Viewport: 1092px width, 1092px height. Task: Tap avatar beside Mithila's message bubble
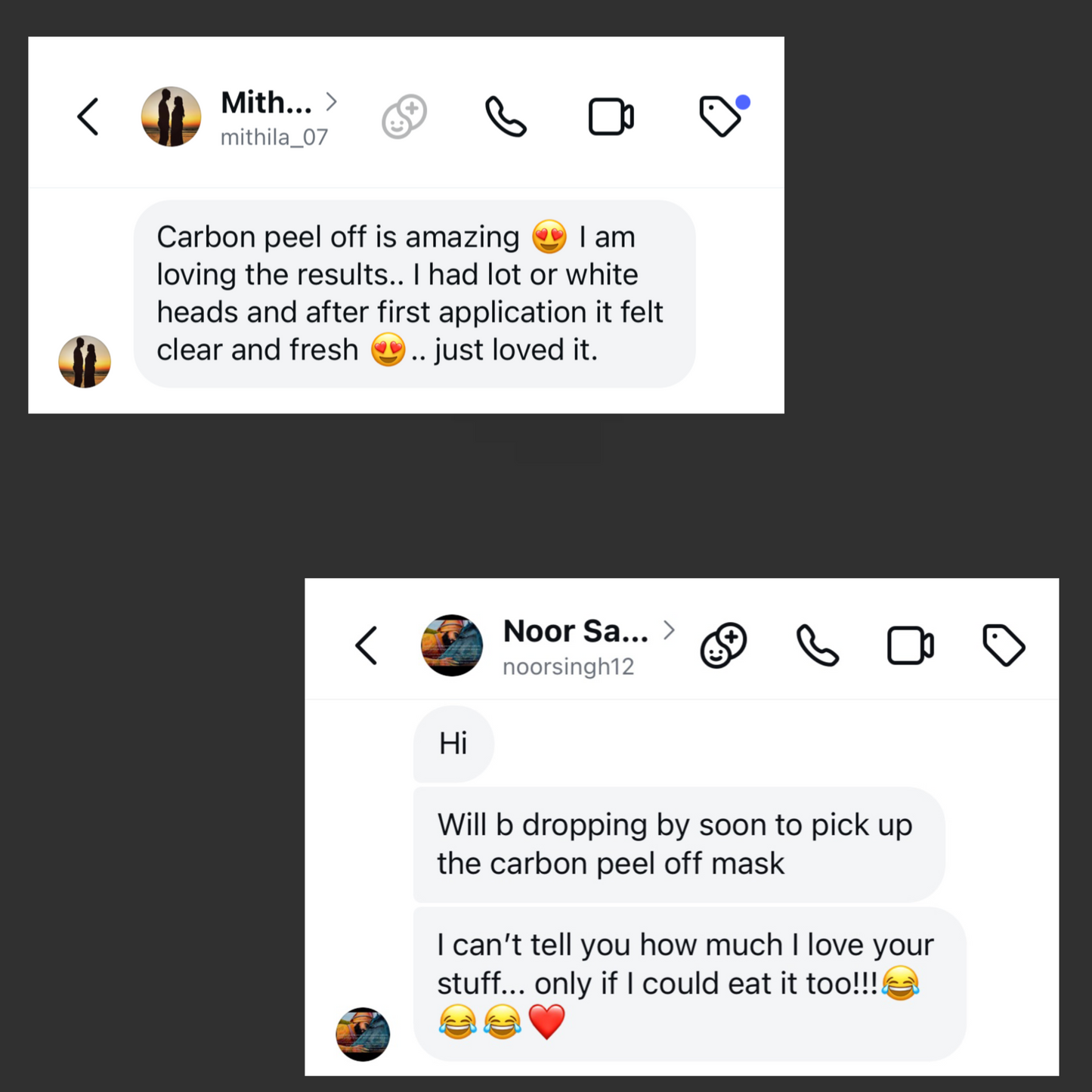pyautogui.click(x=85, y=361)
